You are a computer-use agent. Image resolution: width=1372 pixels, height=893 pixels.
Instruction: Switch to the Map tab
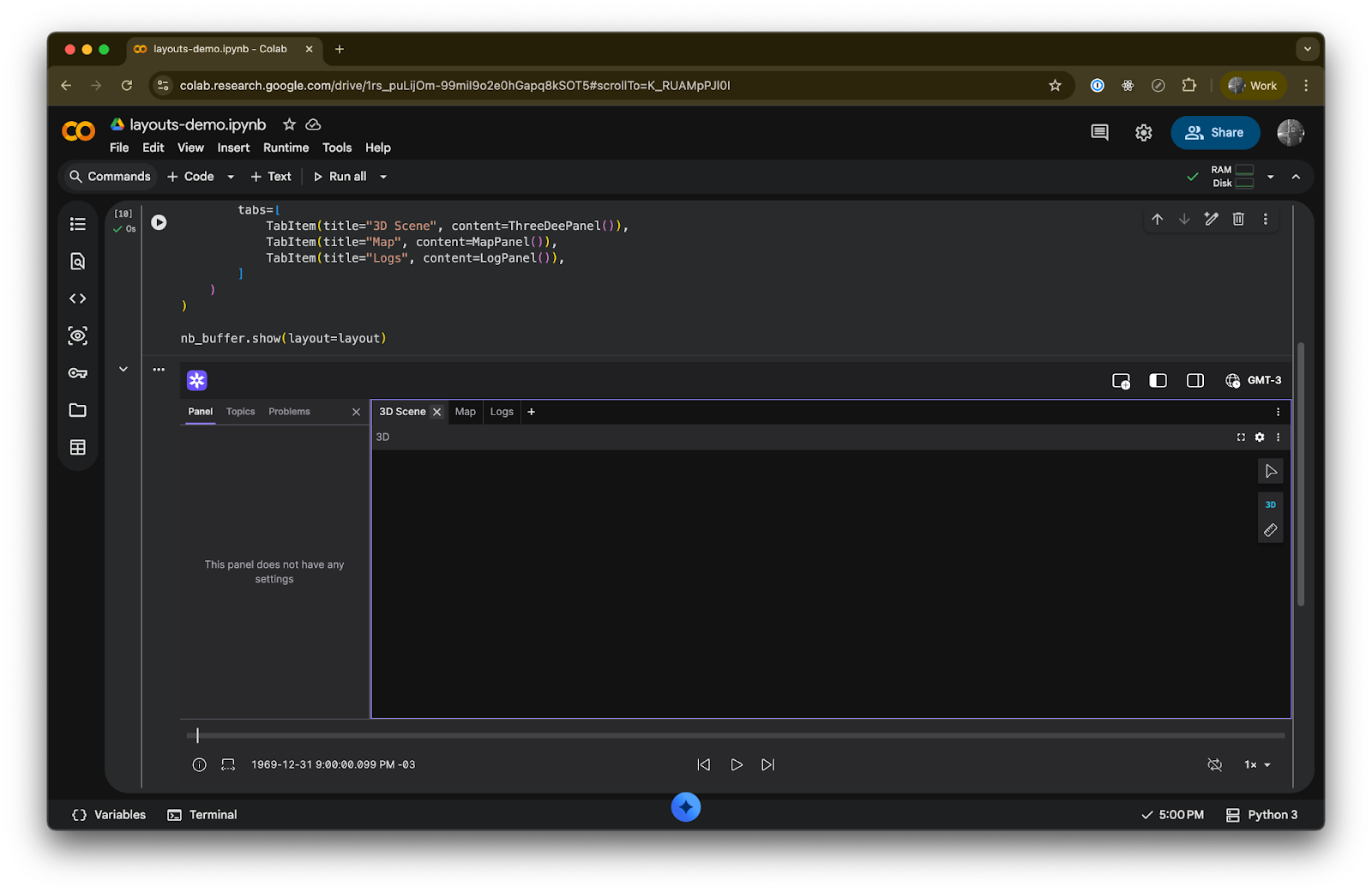465,412
